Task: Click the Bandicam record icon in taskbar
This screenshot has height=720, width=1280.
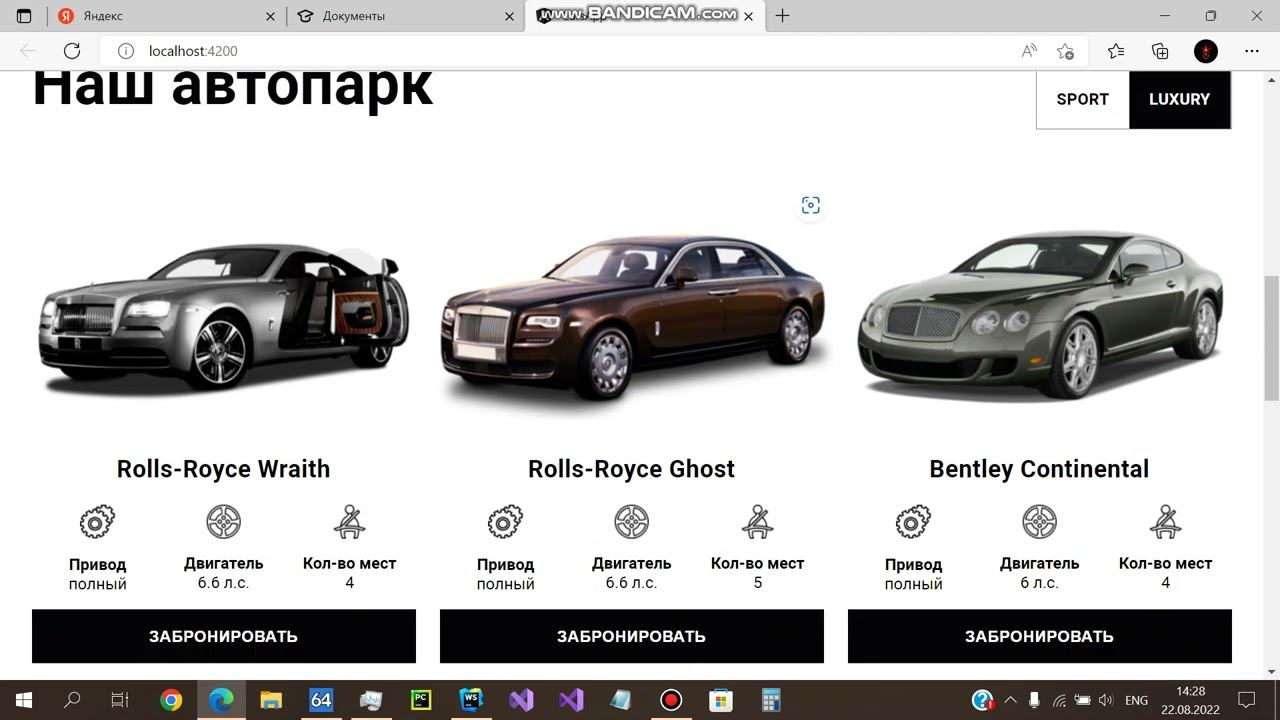Action: [671, 700]
